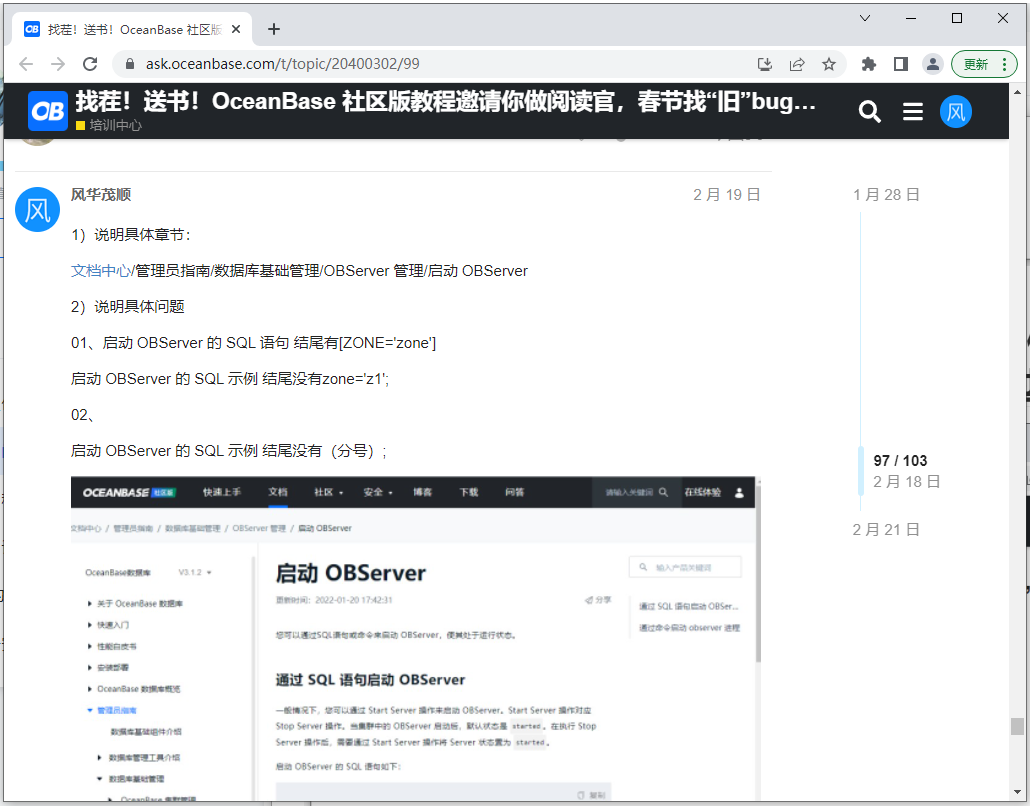Go back with the browser back arrow

click(26, 64)
